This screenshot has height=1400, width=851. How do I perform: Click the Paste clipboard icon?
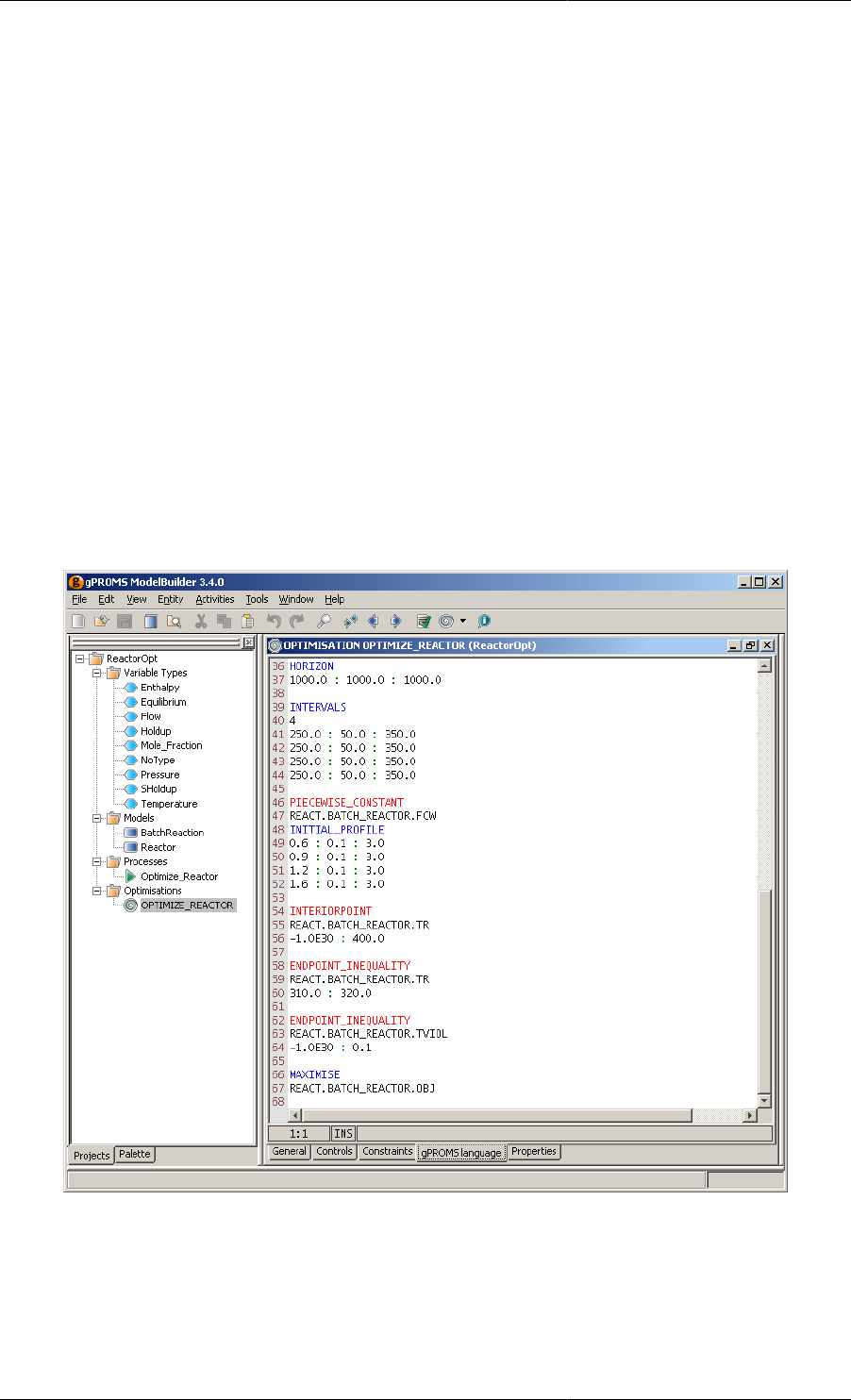pyautogui.click(x=247, y=621)
